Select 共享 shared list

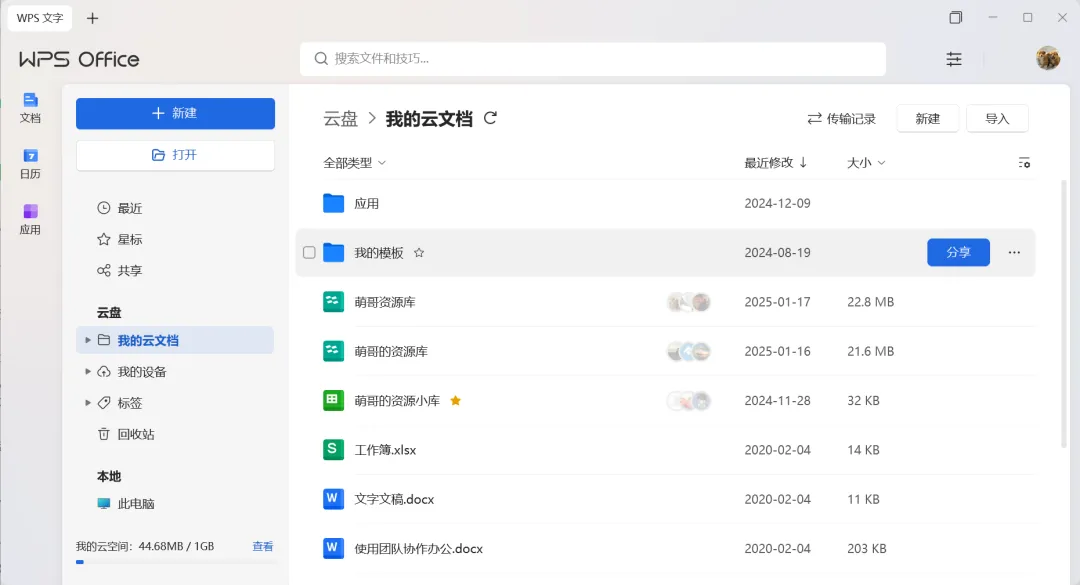pyautogui.click(x=120, y=270)
